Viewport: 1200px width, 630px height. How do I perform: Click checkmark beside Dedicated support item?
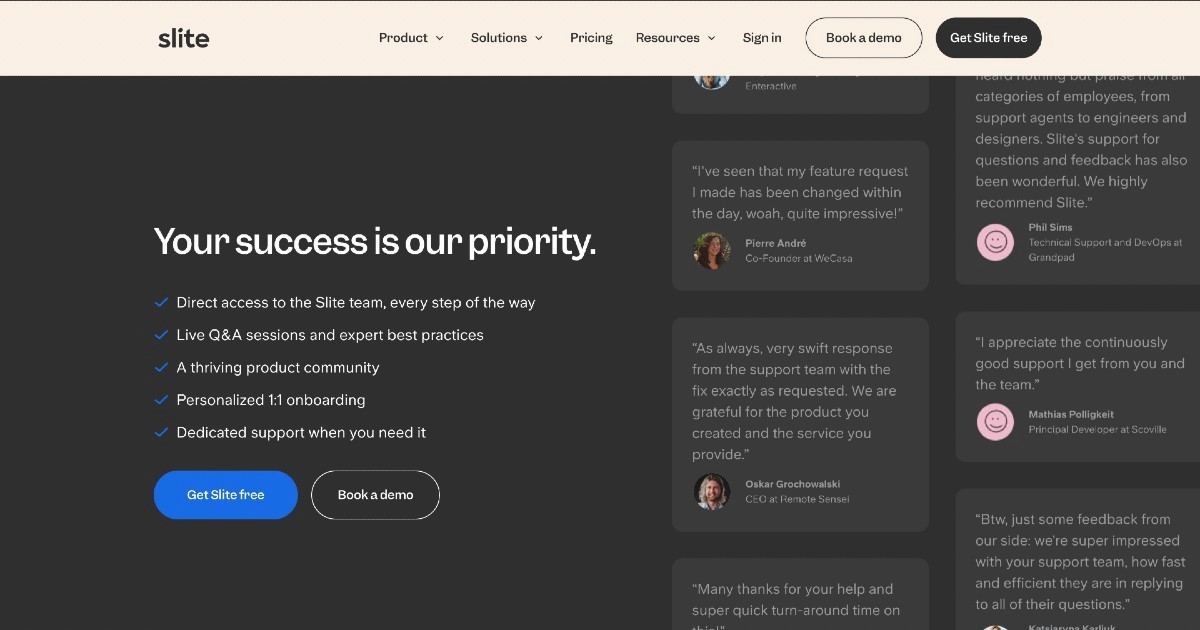161,432
